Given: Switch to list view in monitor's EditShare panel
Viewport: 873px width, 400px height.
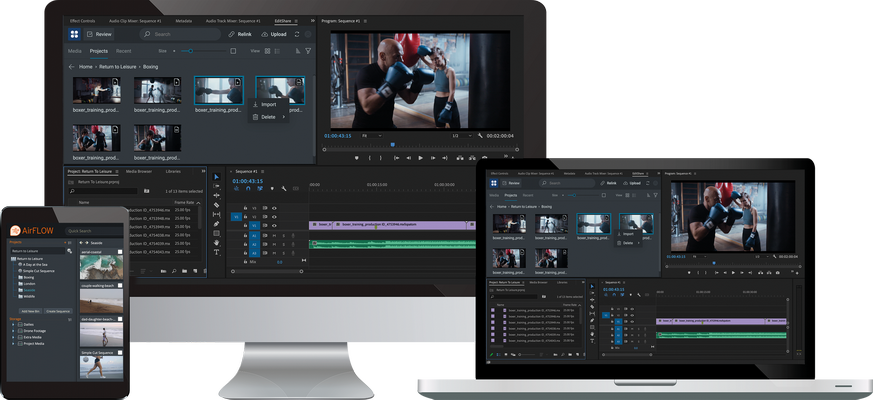Looking at the screenshot, I should (x=277, y=51).
